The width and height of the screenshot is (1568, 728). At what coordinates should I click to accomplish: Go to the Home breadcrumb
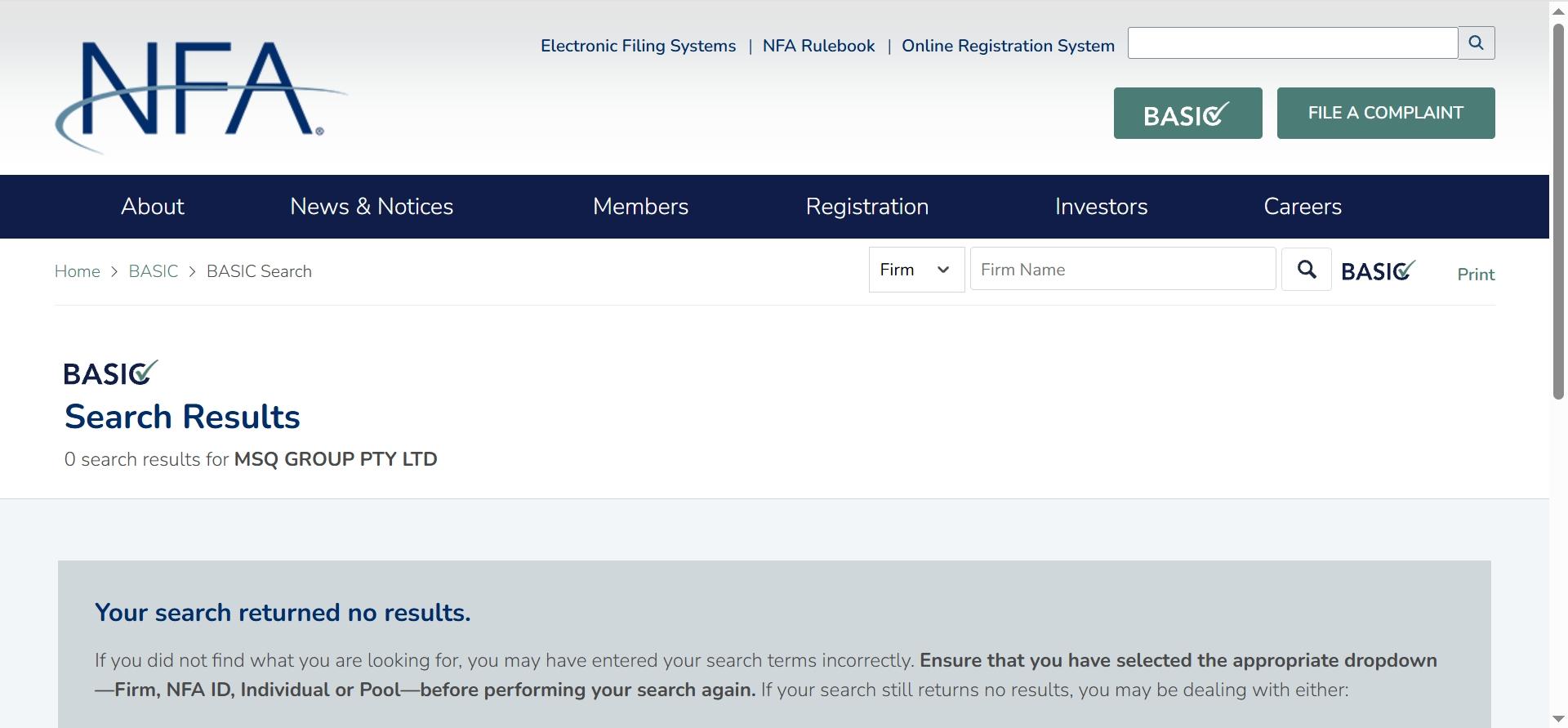pyautogui.click(x=78, y=271)
